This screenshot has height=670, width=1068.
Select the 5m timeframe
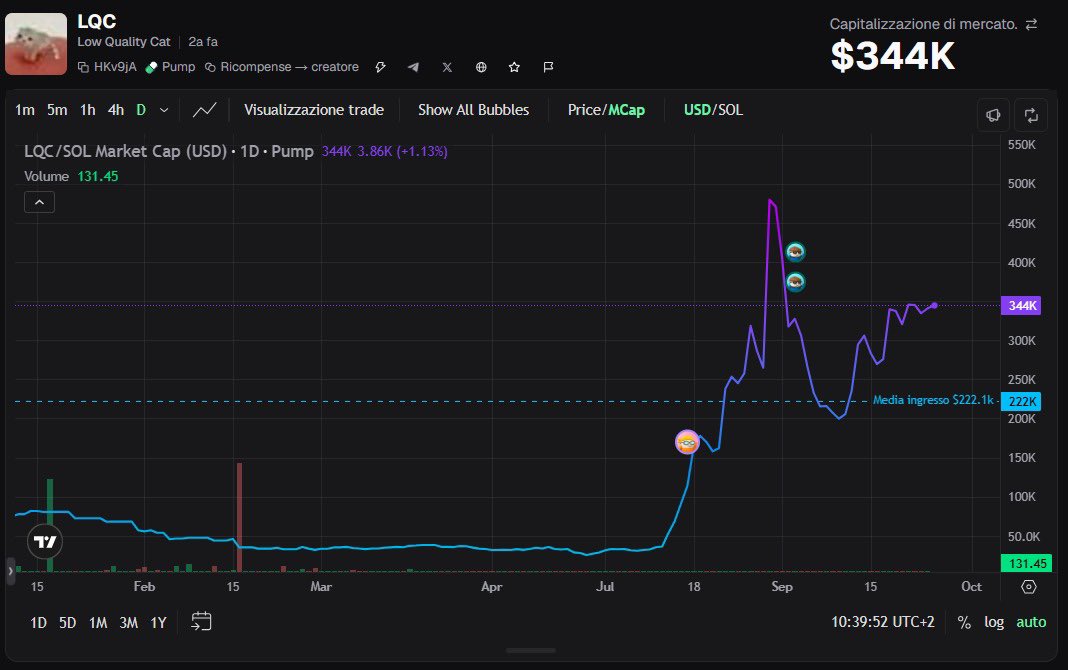coord(57,110)
